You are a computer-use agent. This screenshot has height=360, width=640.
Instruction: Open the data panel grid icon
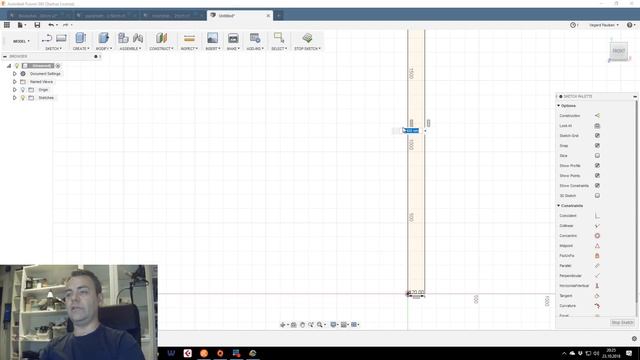pos(7,25)
